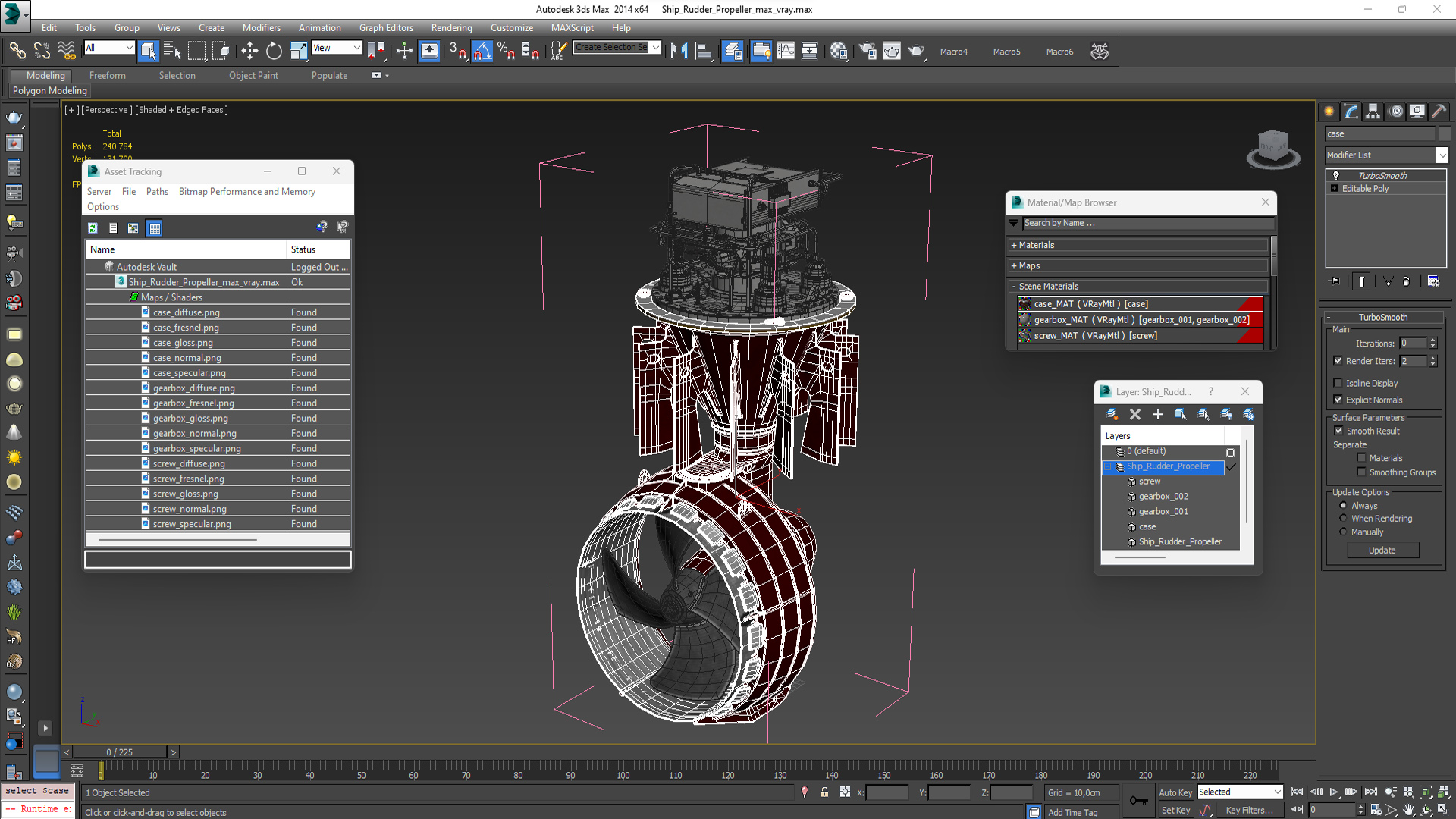Open the Modify command panel tab
Screen dimensions: 1456x819
1351,111
